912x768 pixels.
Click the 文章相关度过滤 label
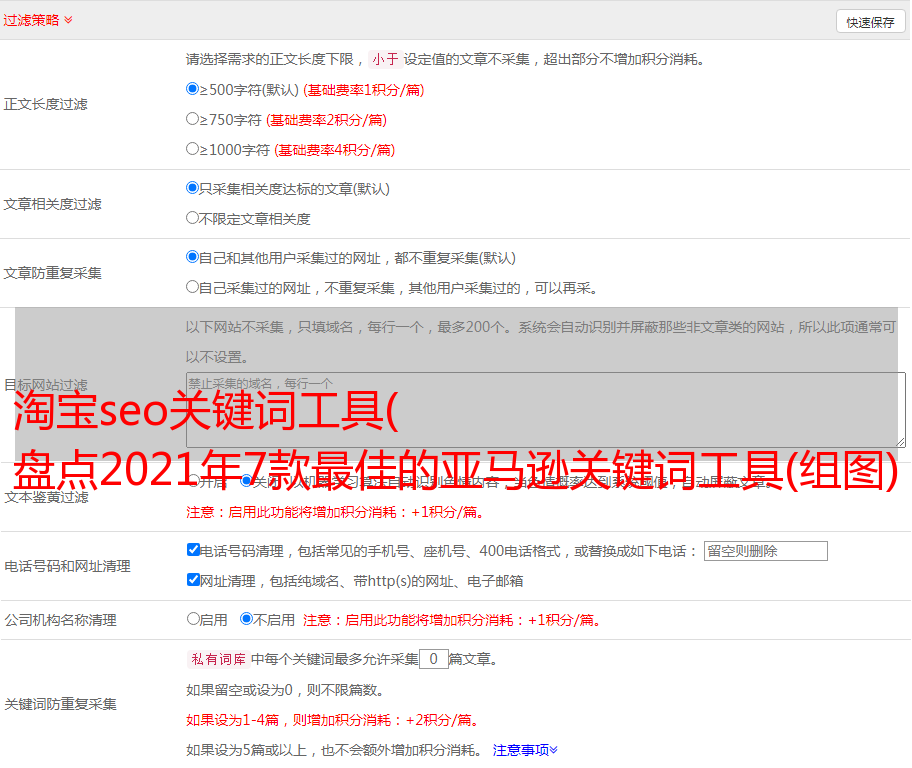point(52,204)
